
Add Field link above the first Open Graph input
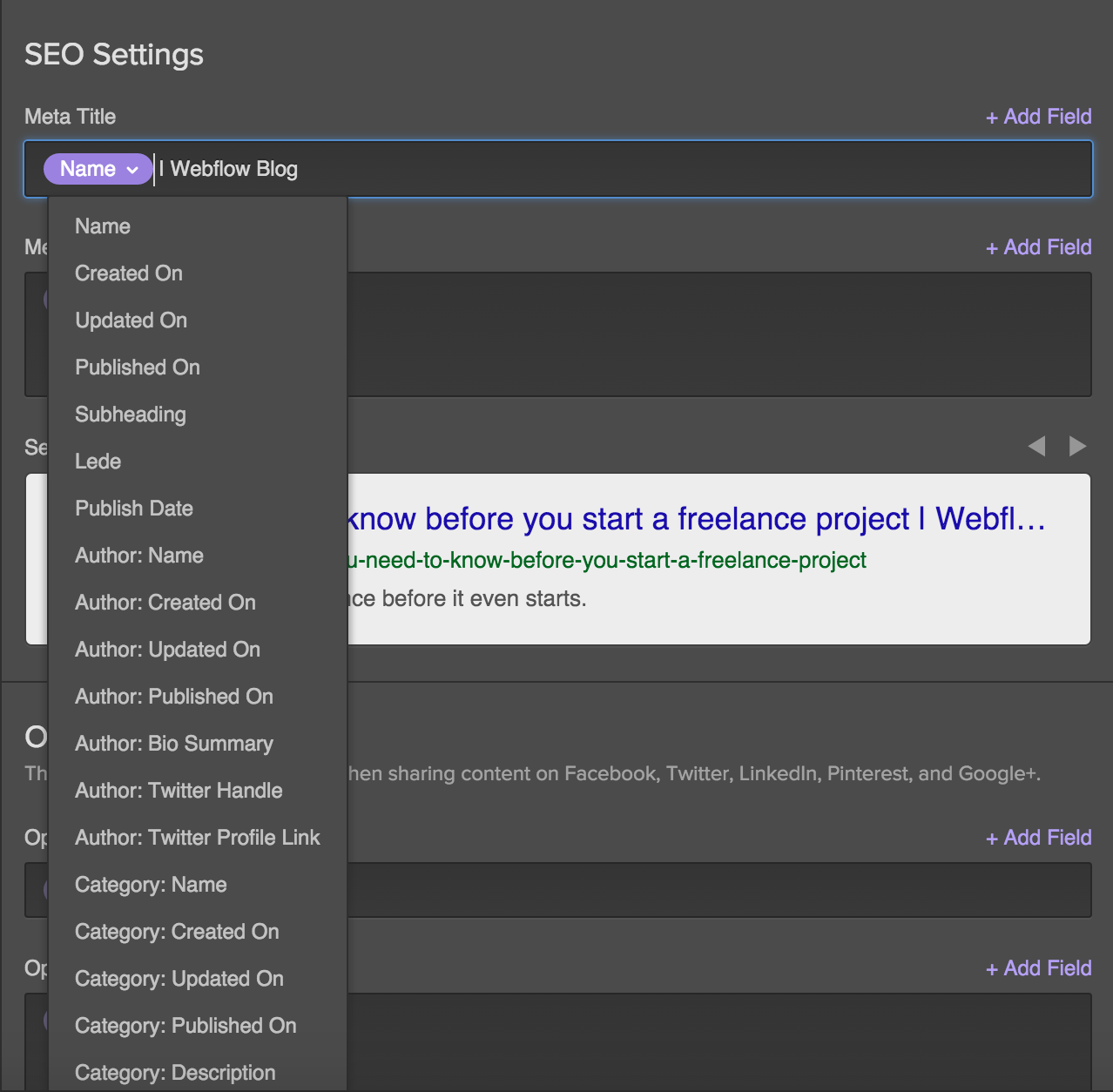point(1038,838)
